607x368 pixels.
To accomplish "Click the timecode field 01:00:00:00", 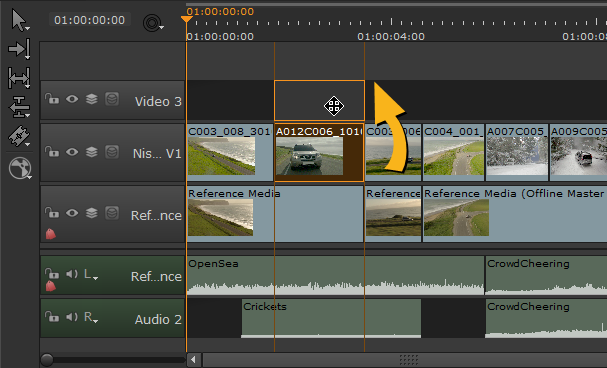I will click(89, 20).
